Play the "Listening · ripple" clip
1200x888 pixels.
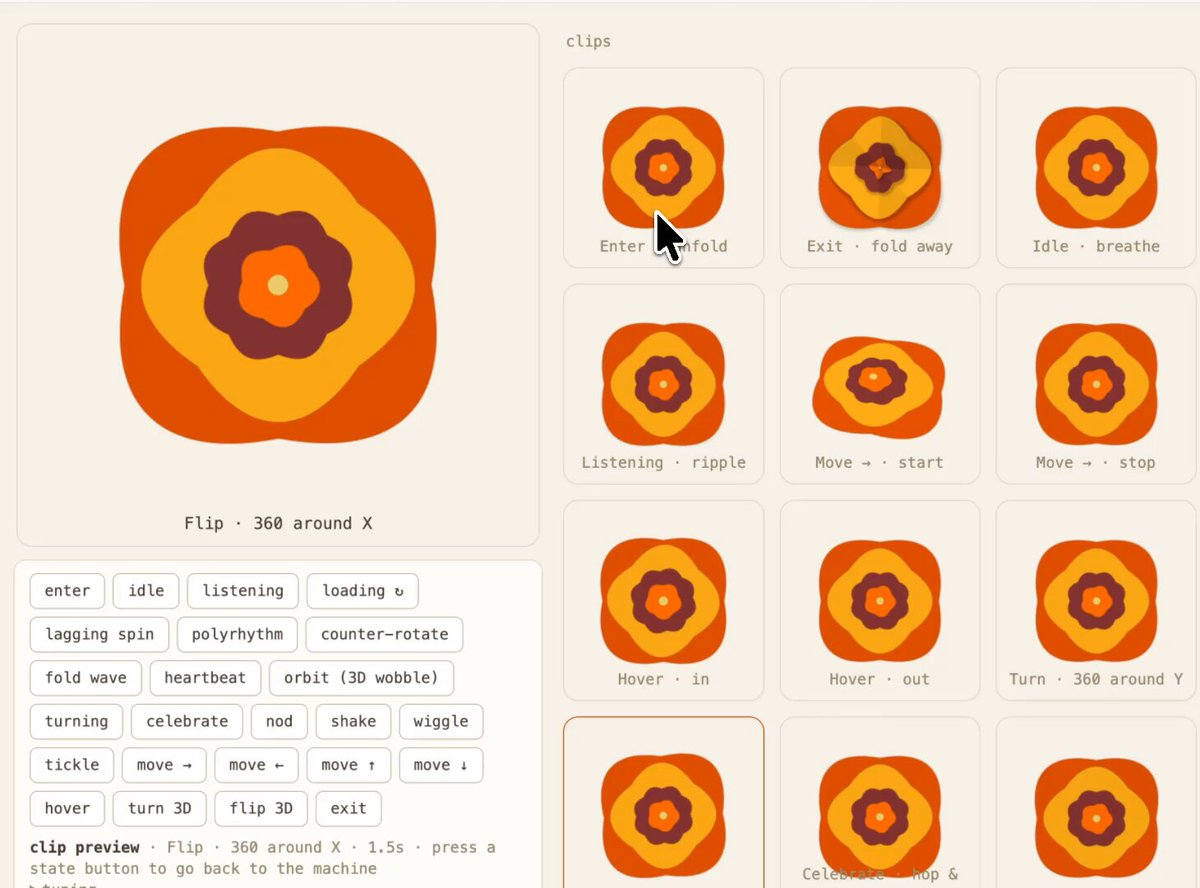click(x=664, y=384)
